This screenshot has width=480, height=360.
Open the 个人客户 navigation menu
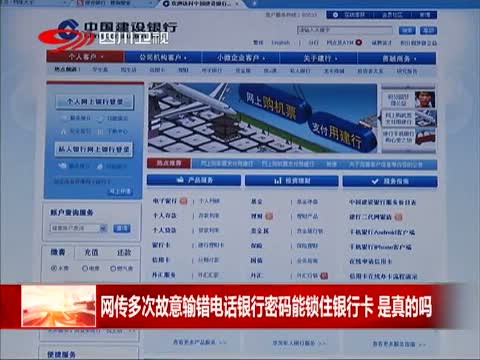point(85,57)
